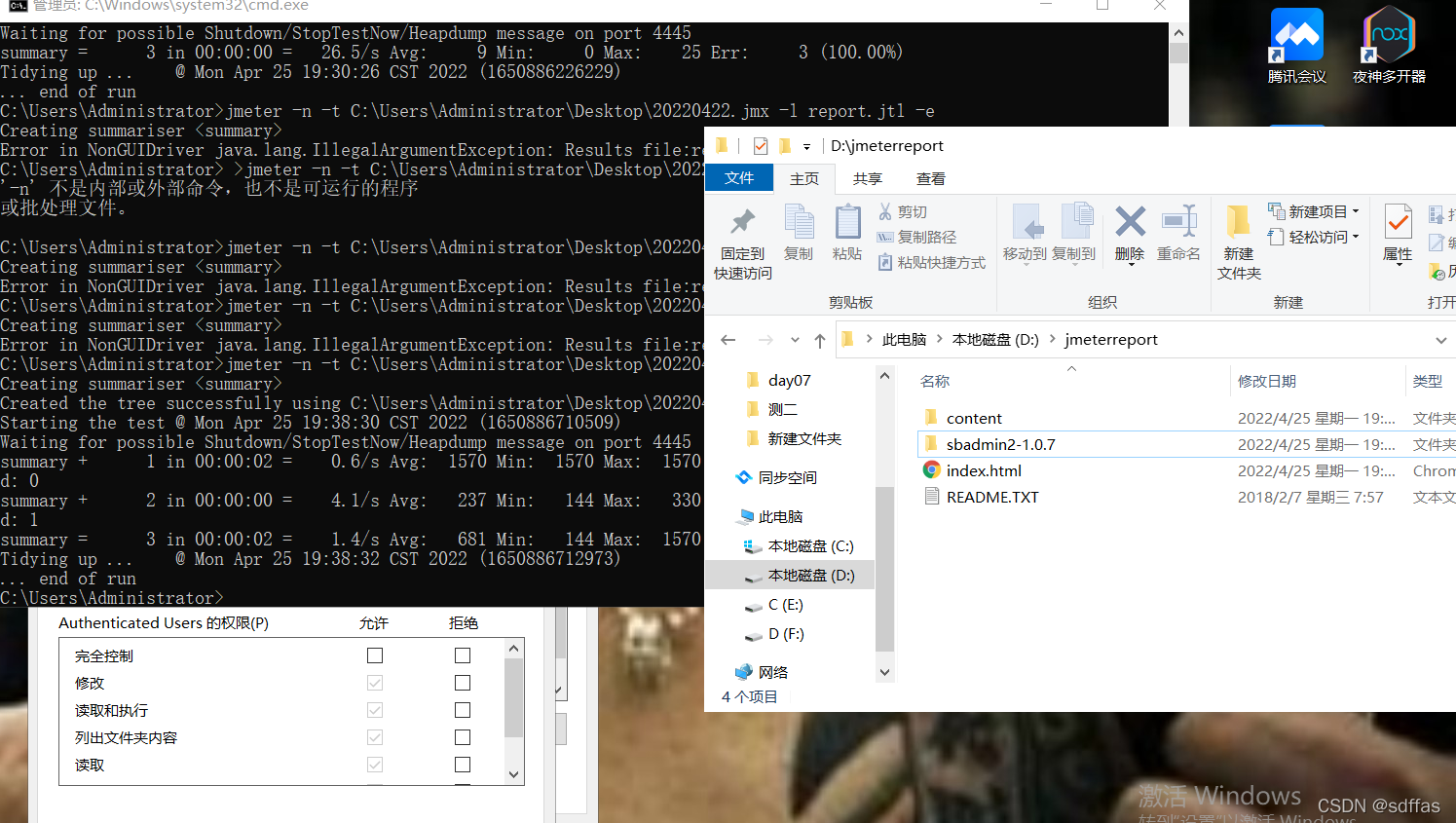Click the Pin to Quick access icon
The width and height of the screenshot is (1456, 823).
pyautogui.click(x=743, y=222)
